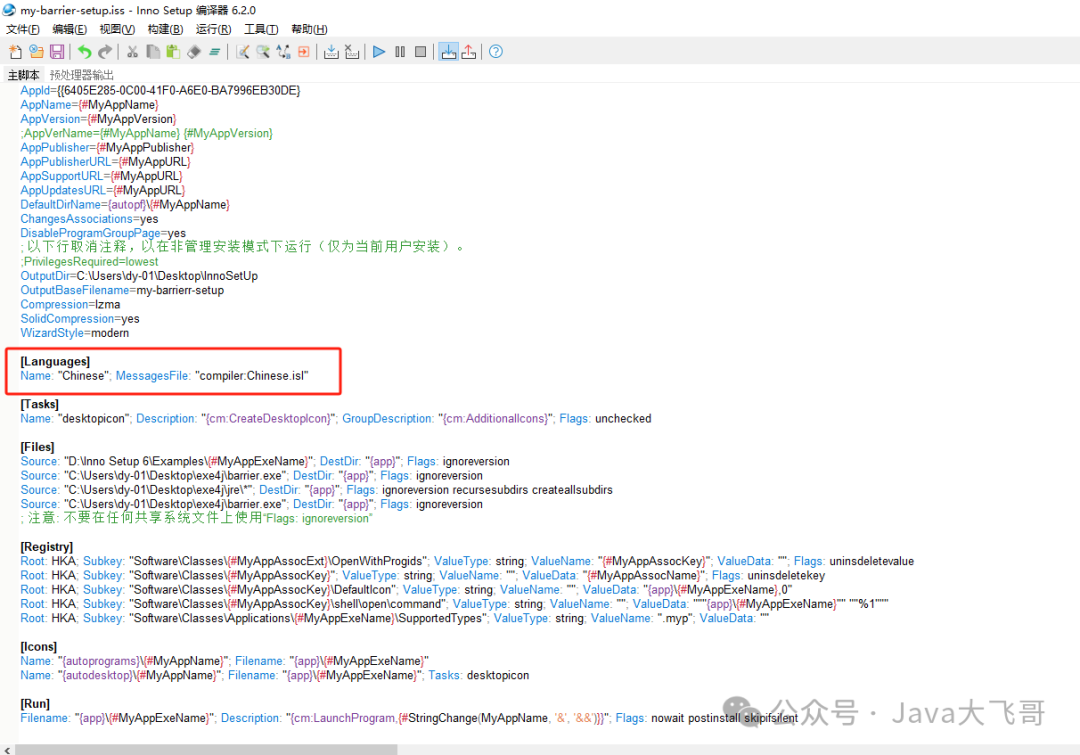Cut selection using the scissors icon
Viewport: 1080px width, 755px height.
[x=132, y=52]
